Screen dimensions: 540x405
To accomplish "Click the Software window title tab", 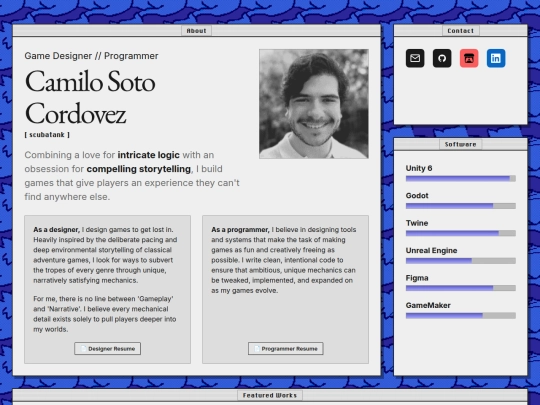I will [x=461, y=144].
